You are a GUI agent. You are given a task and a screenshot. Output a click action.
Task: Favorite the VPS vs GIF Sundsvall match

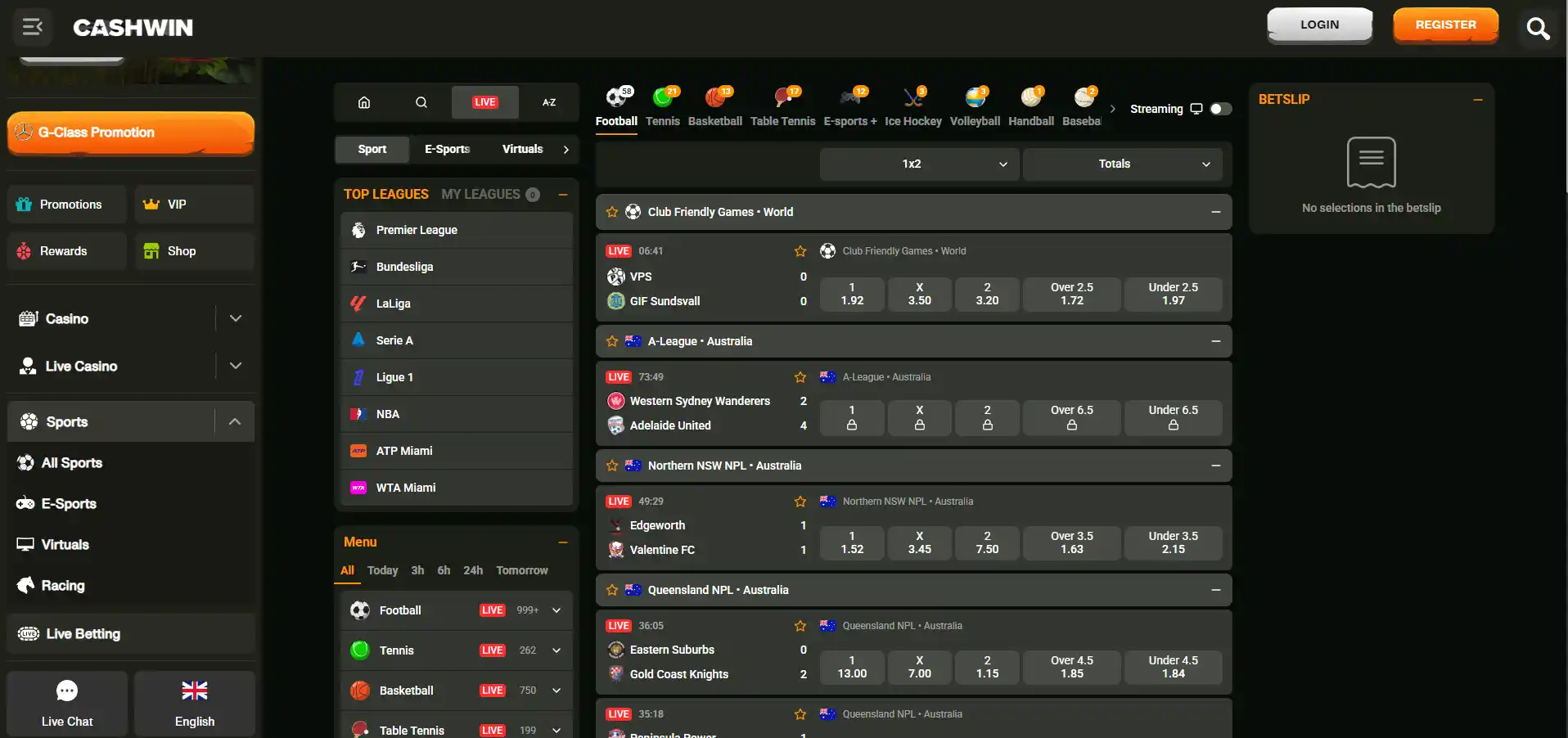[800, 251]
